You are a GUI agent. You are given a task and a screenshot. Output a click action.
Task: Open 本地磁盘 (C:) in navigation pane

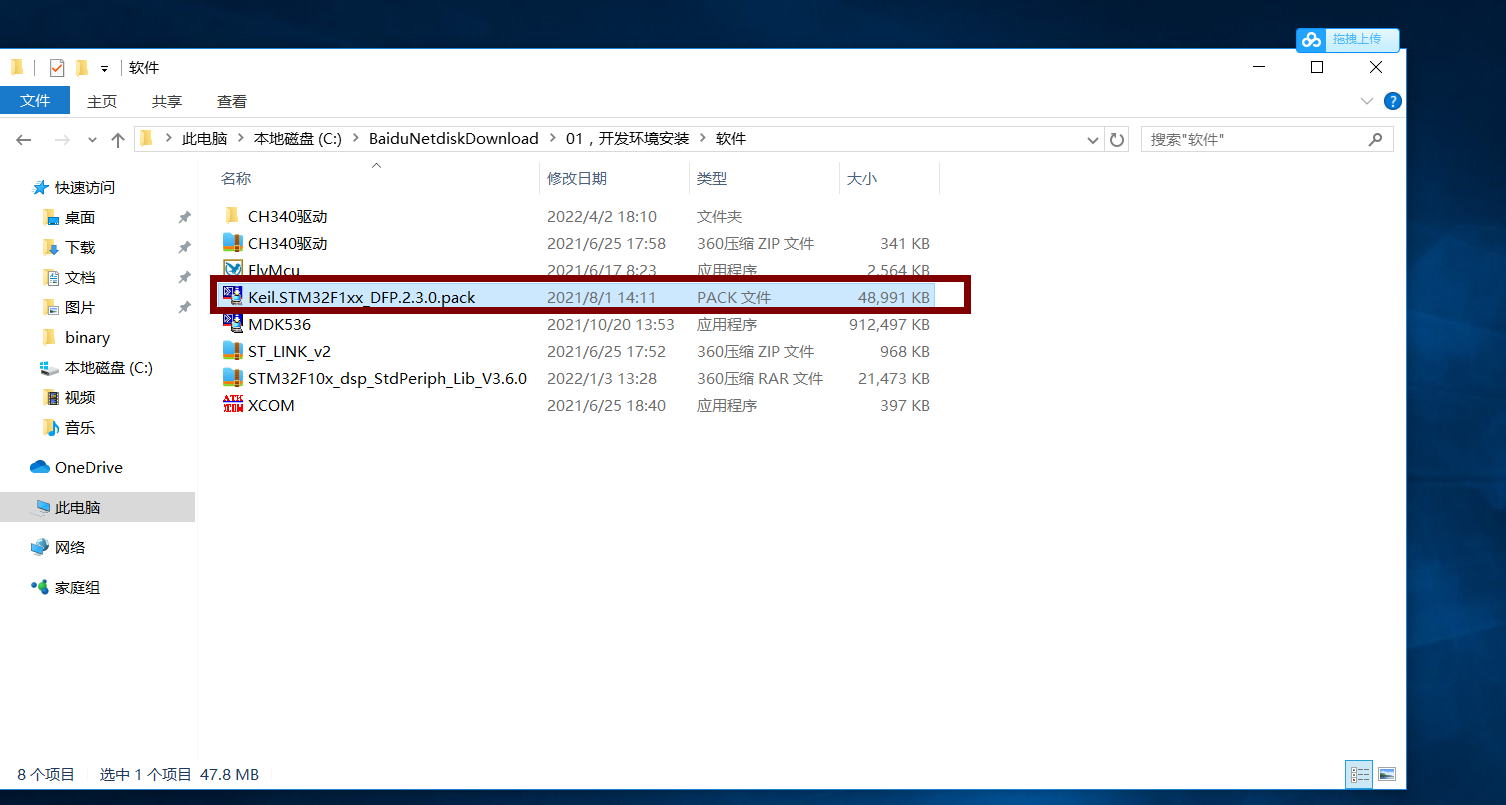108,367
